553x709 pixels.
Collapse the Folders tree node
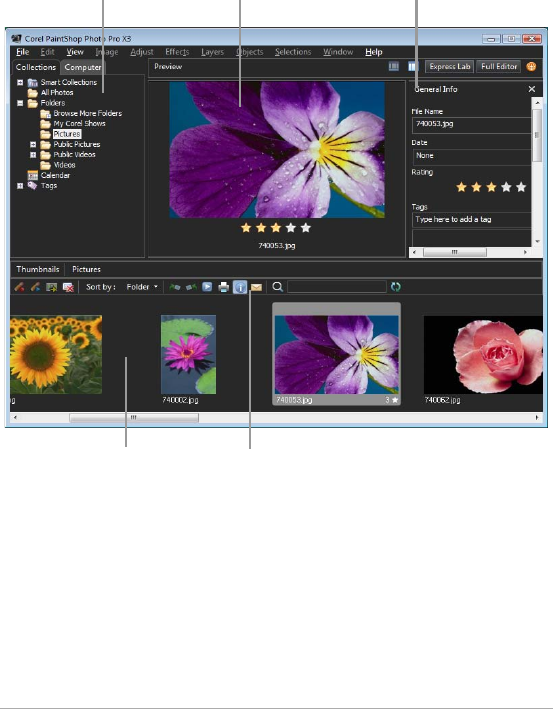[x=20, y=103]
